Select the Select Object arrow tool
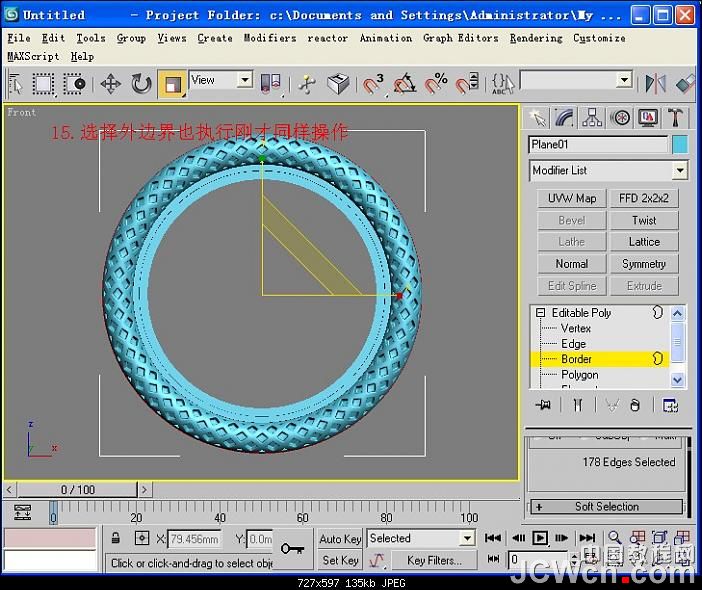Screen dimensions: 702x590 click(x=16, y=84)
